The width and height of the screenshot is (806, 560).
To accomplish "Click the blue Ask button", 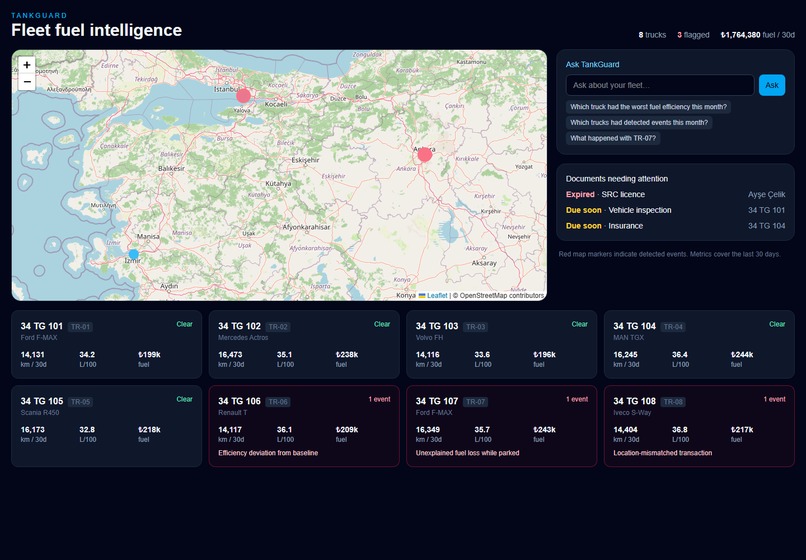I will click(x=772, y=85).
